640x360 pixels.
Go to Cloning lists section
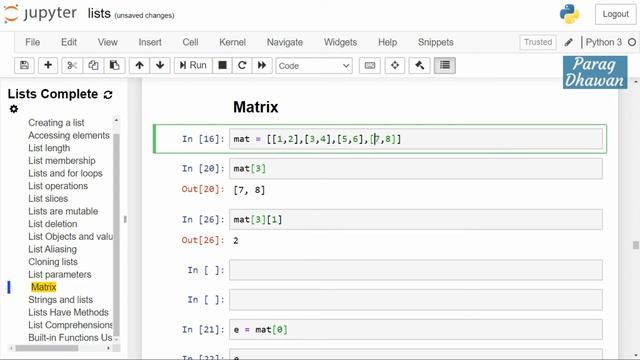tap(53, 262)
